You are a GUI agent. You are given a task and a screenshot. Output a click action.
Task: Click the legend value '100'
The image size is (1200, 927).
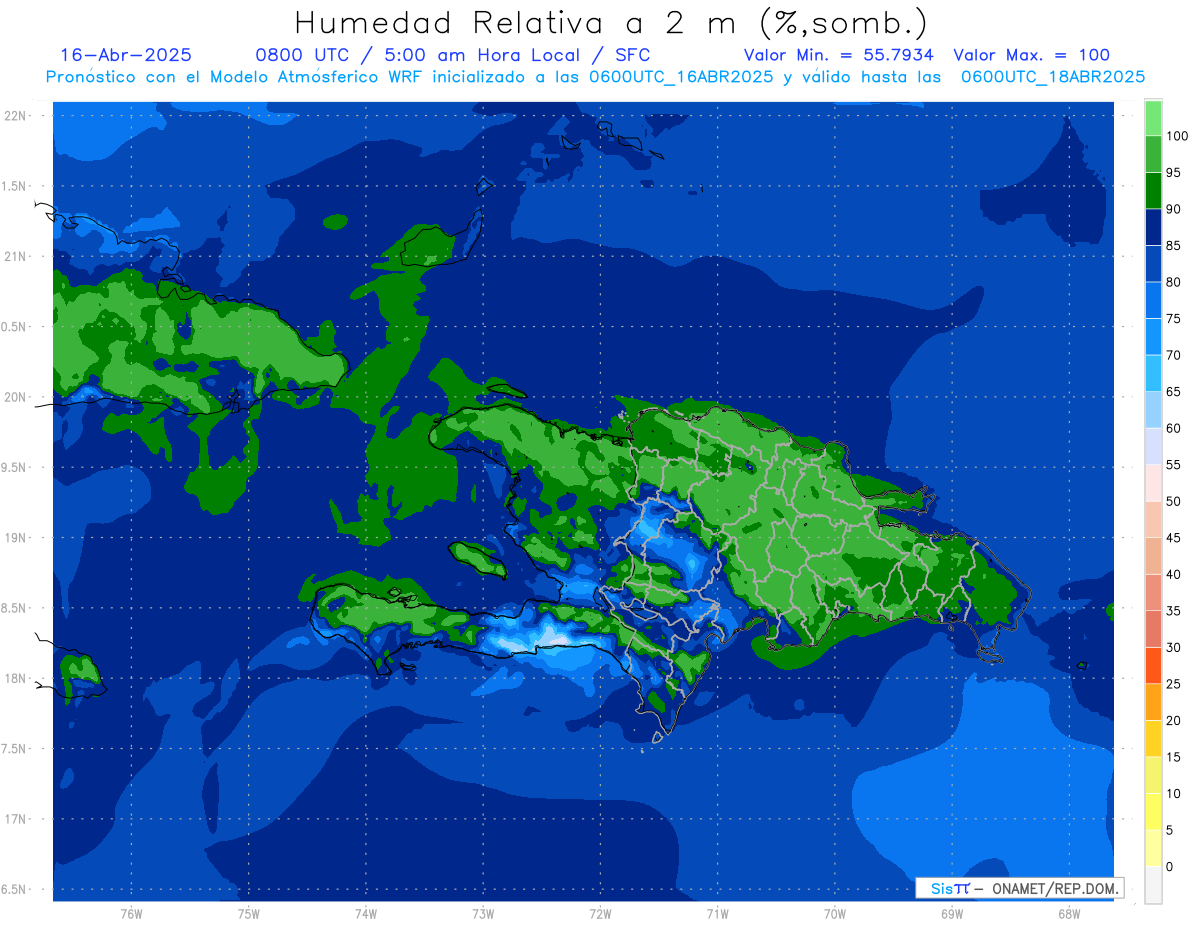point(1176,137)
